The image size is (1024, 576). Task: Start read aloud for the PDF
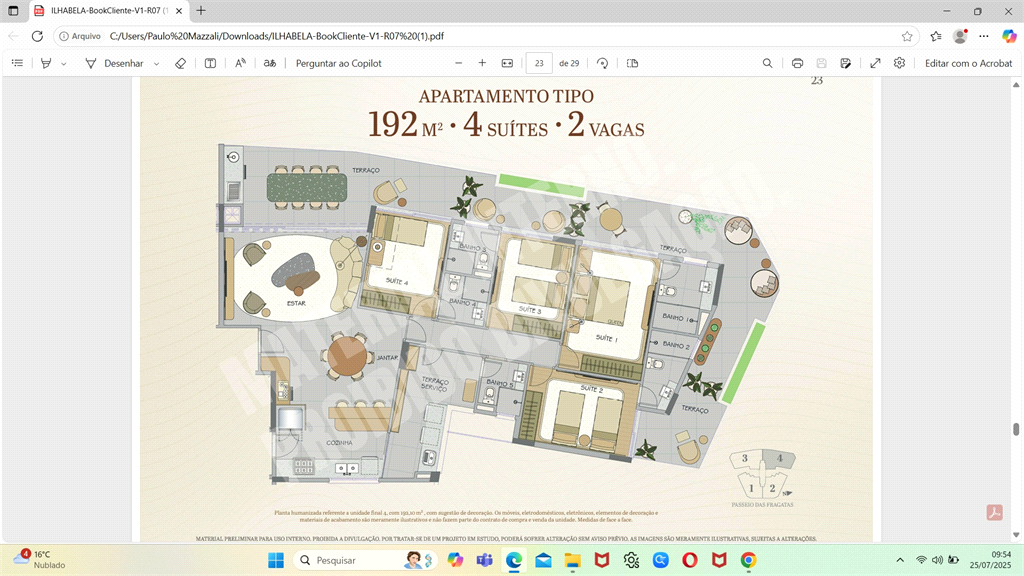tap(241, 62)
